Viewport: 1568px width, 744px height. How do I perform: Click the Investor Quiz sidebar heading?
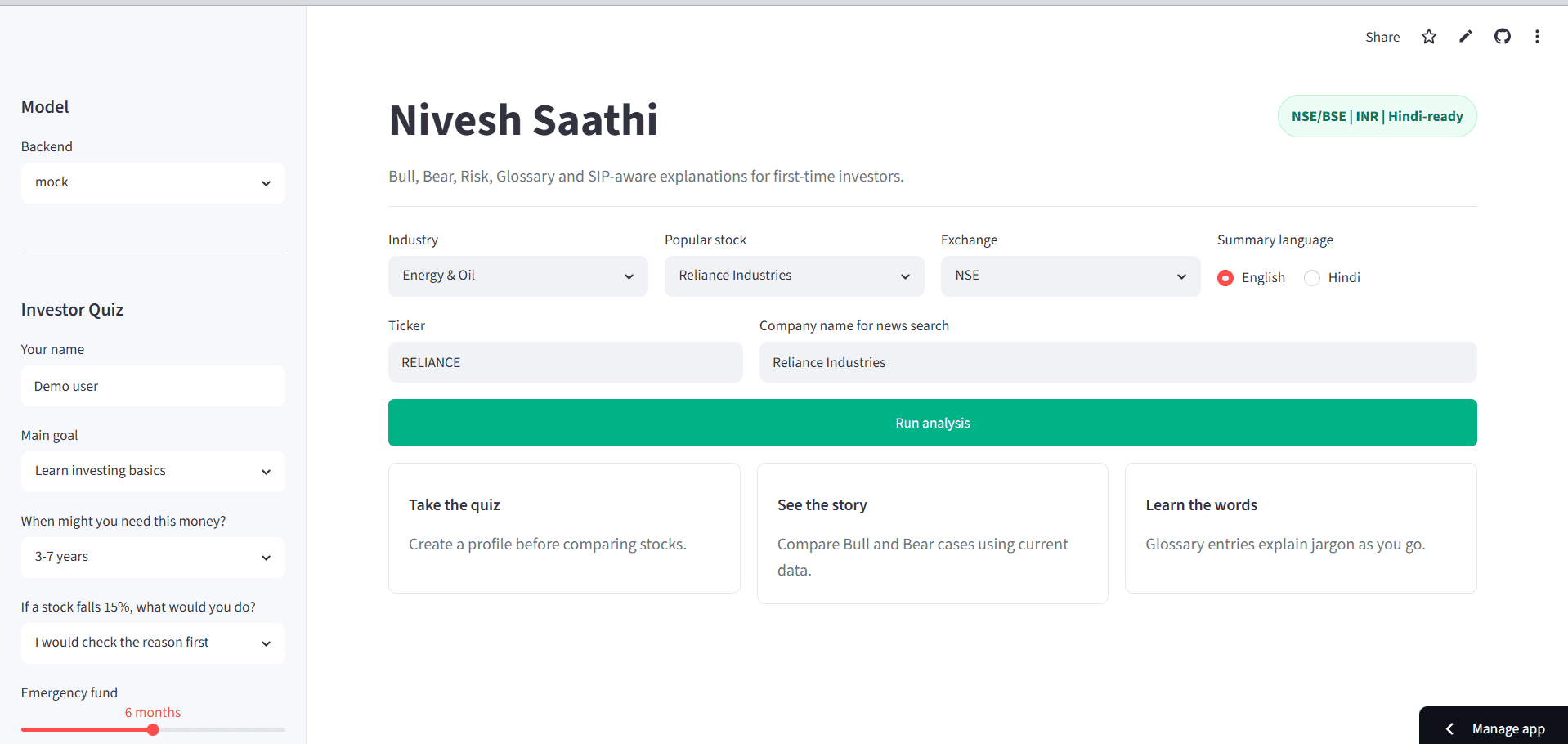click(x=72, y=310)
